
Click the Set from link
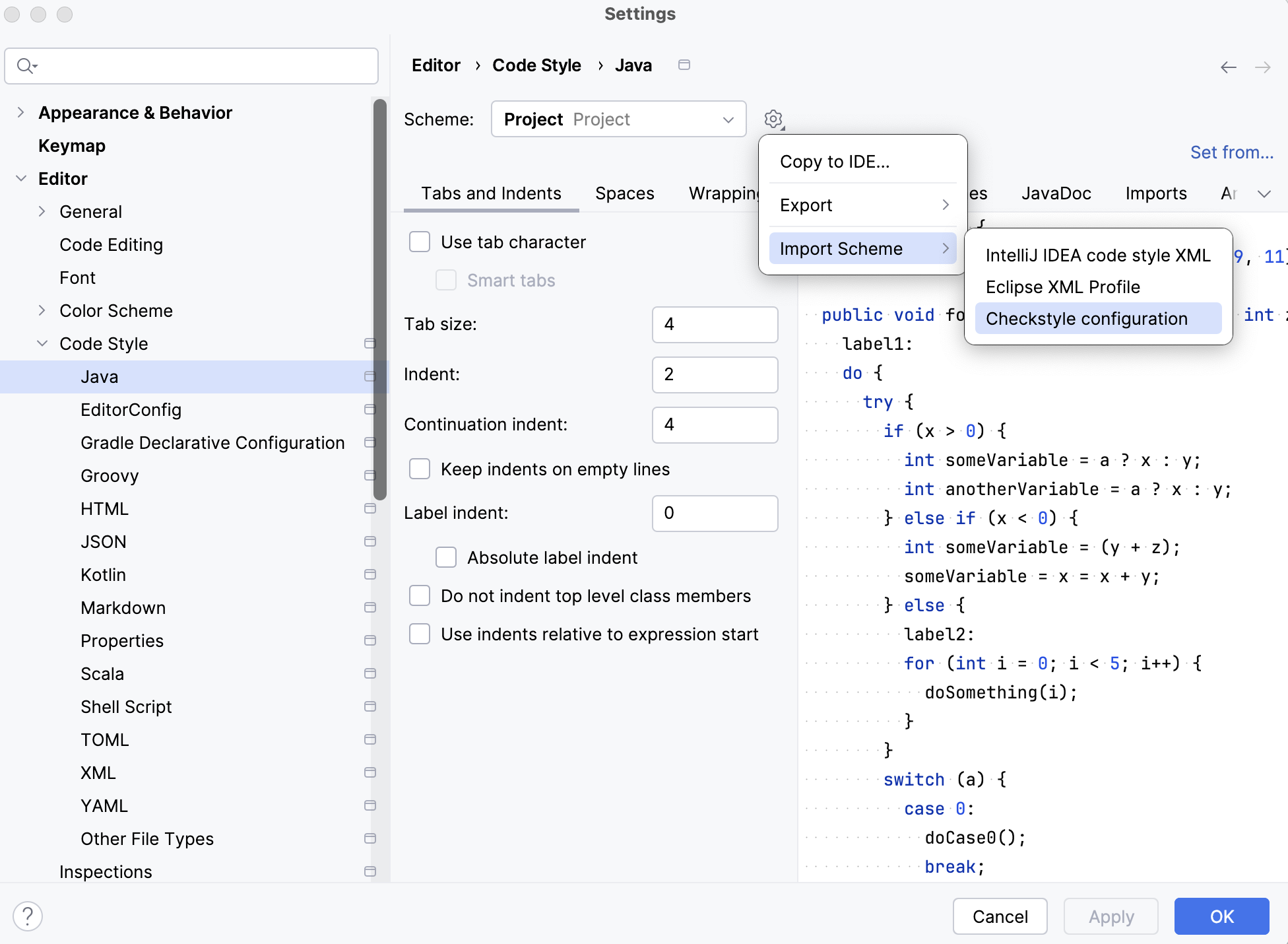click(x=1231, y=152)
